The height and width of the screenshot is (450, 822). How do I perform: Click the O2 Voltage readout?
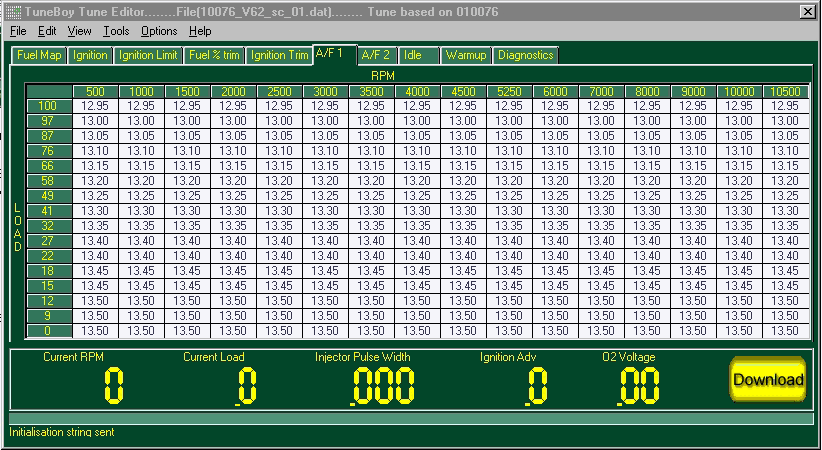[x=639, y=386]
